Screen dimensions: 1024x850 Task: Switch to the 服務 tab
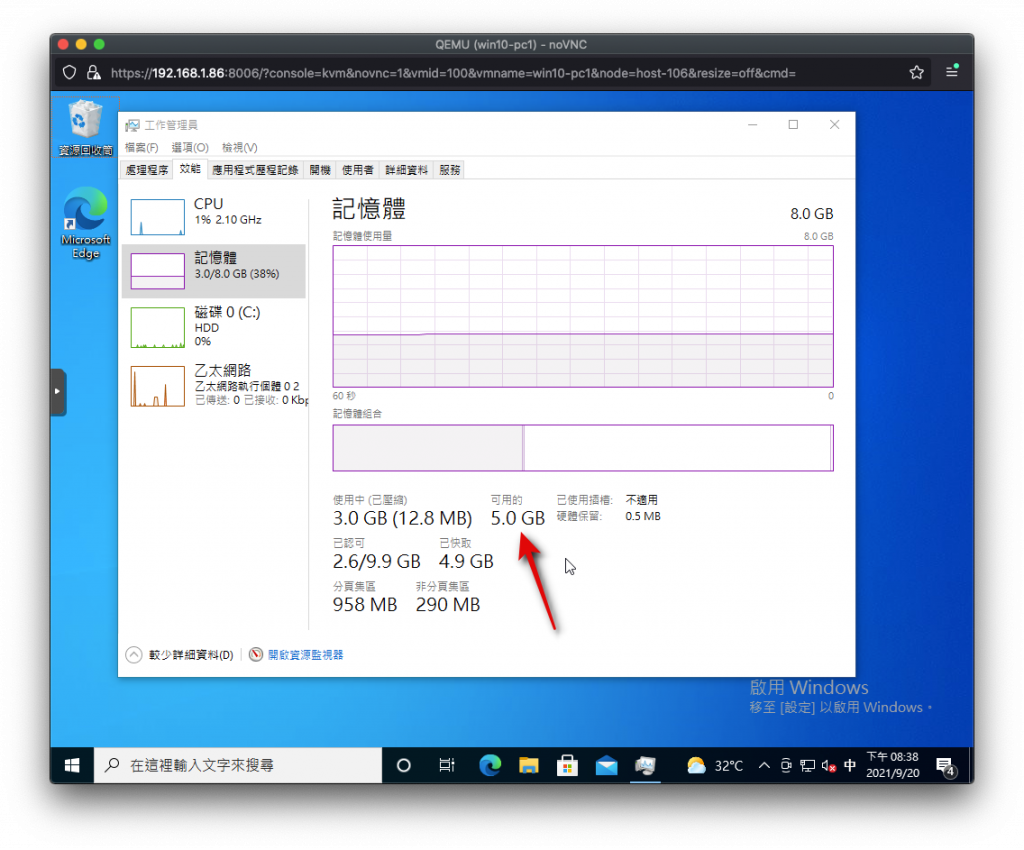tap(450, 170)
